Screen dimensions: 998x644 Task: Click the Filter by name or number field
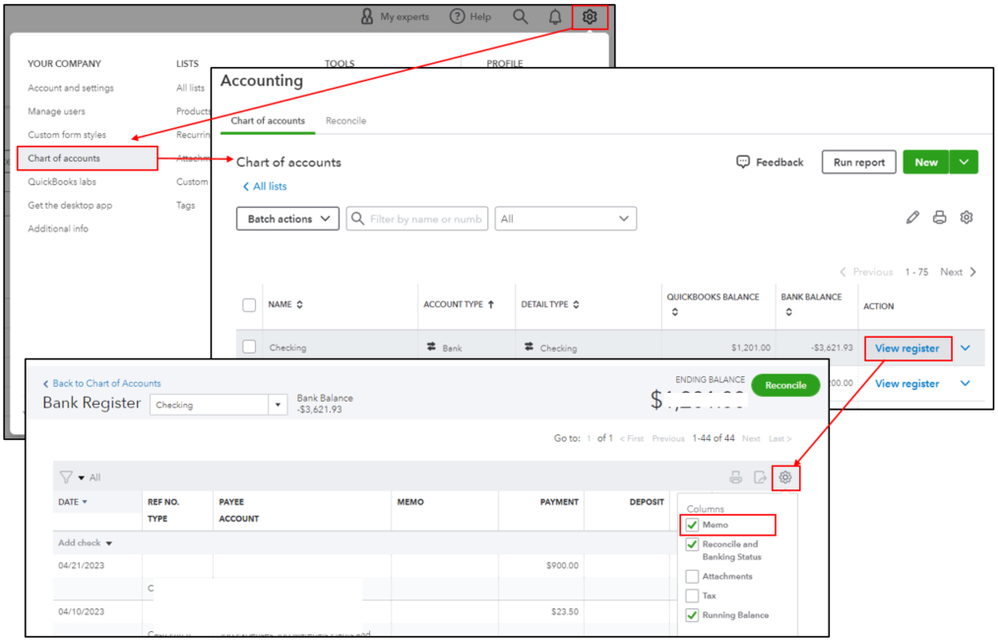click(x=417, y=218)
